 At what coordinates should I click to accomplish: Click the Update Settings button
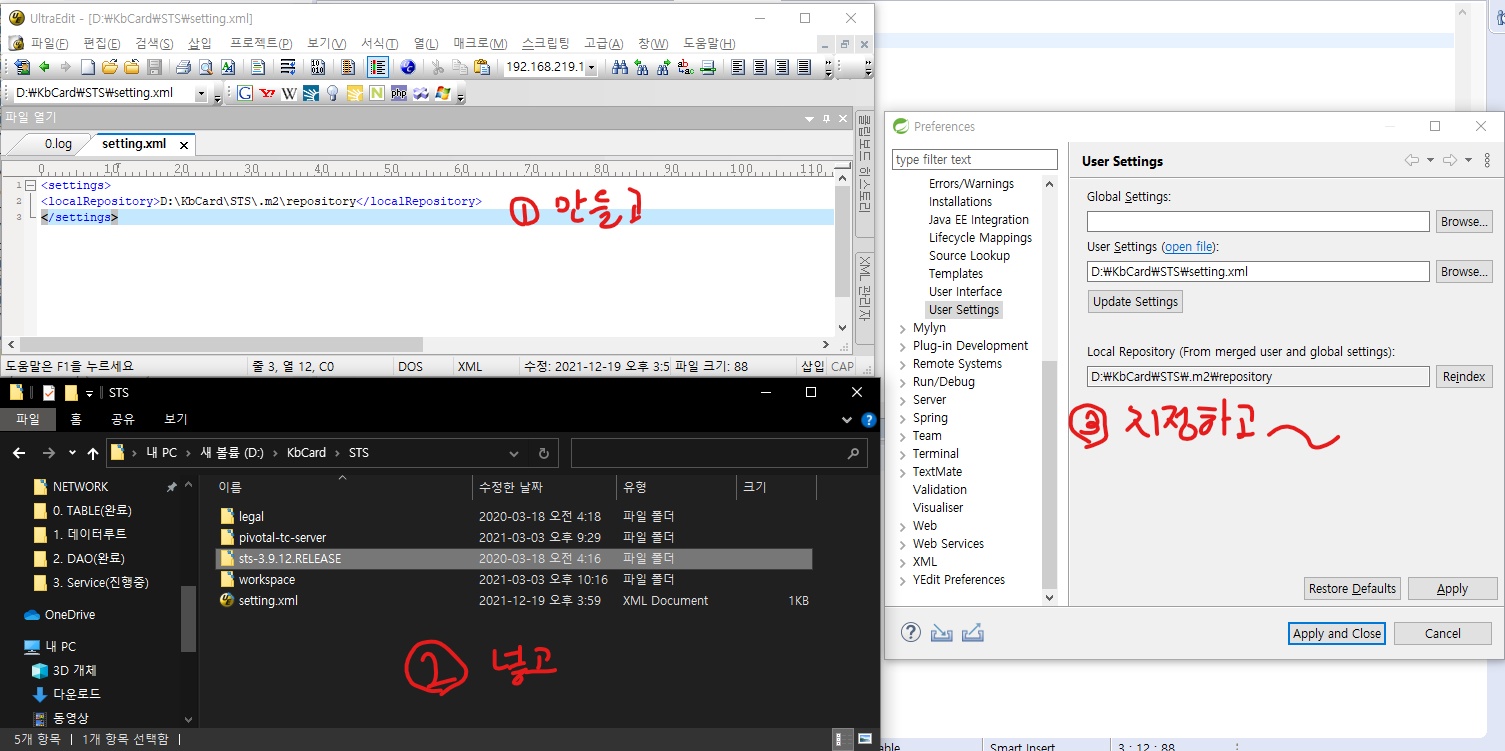point(1135,302)
